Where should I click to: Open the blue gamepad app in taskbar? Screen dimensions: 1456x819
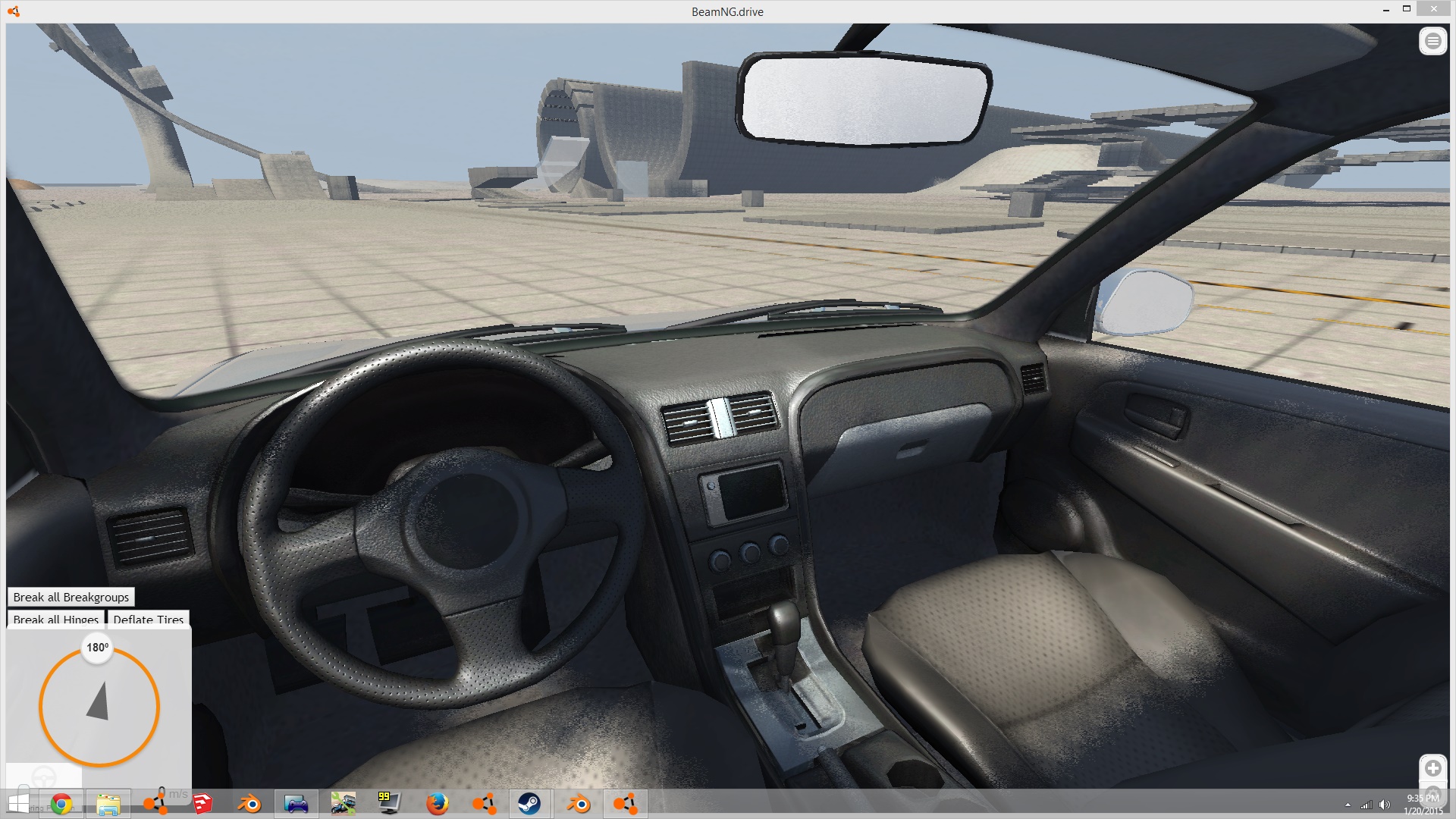pos(296,804)
